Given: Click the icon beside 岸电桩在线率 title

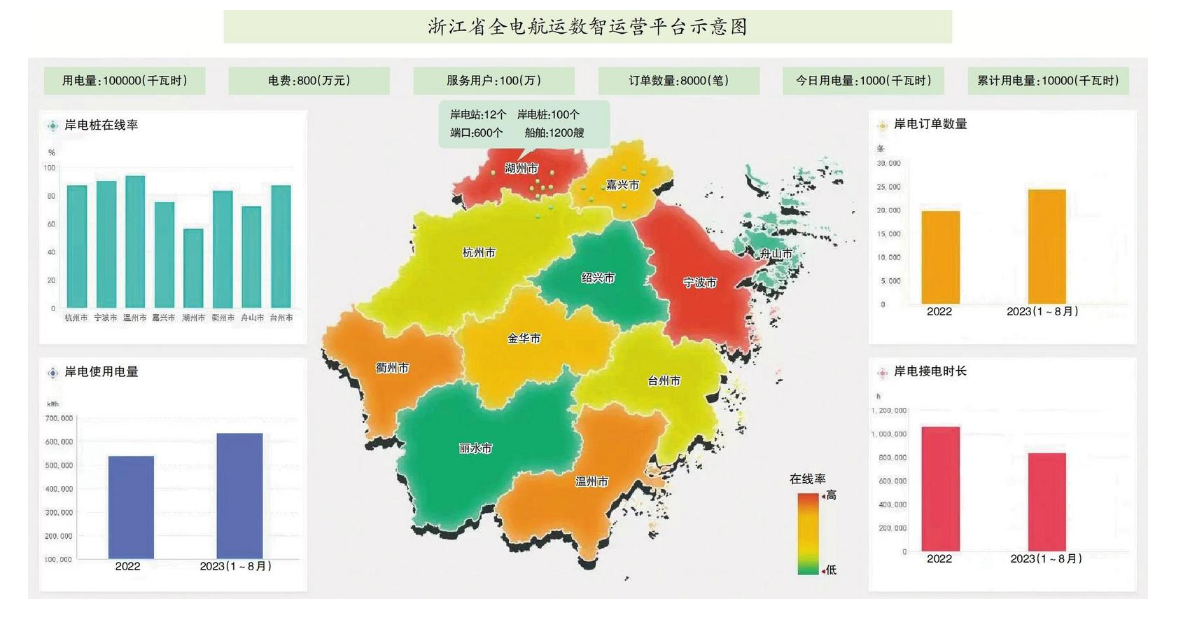Looking at the screenshot, I should click(52, 126).
